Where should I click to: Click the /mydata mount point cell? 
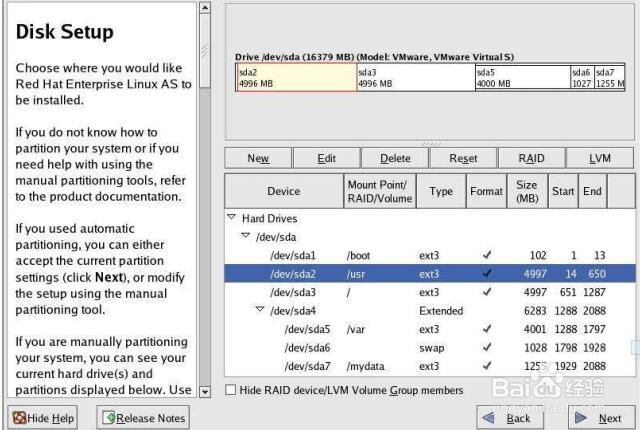tap(365, 366)
